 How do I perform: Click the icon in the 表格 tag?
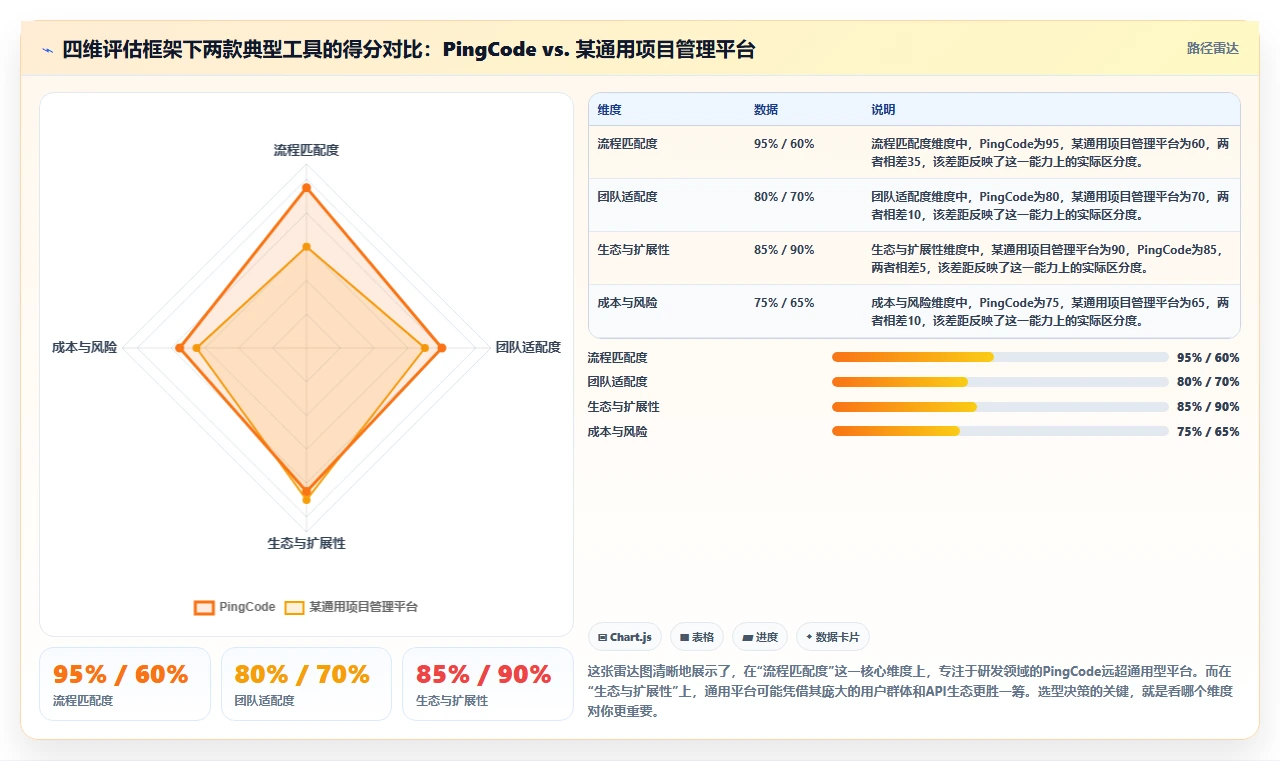click(684, 637)
